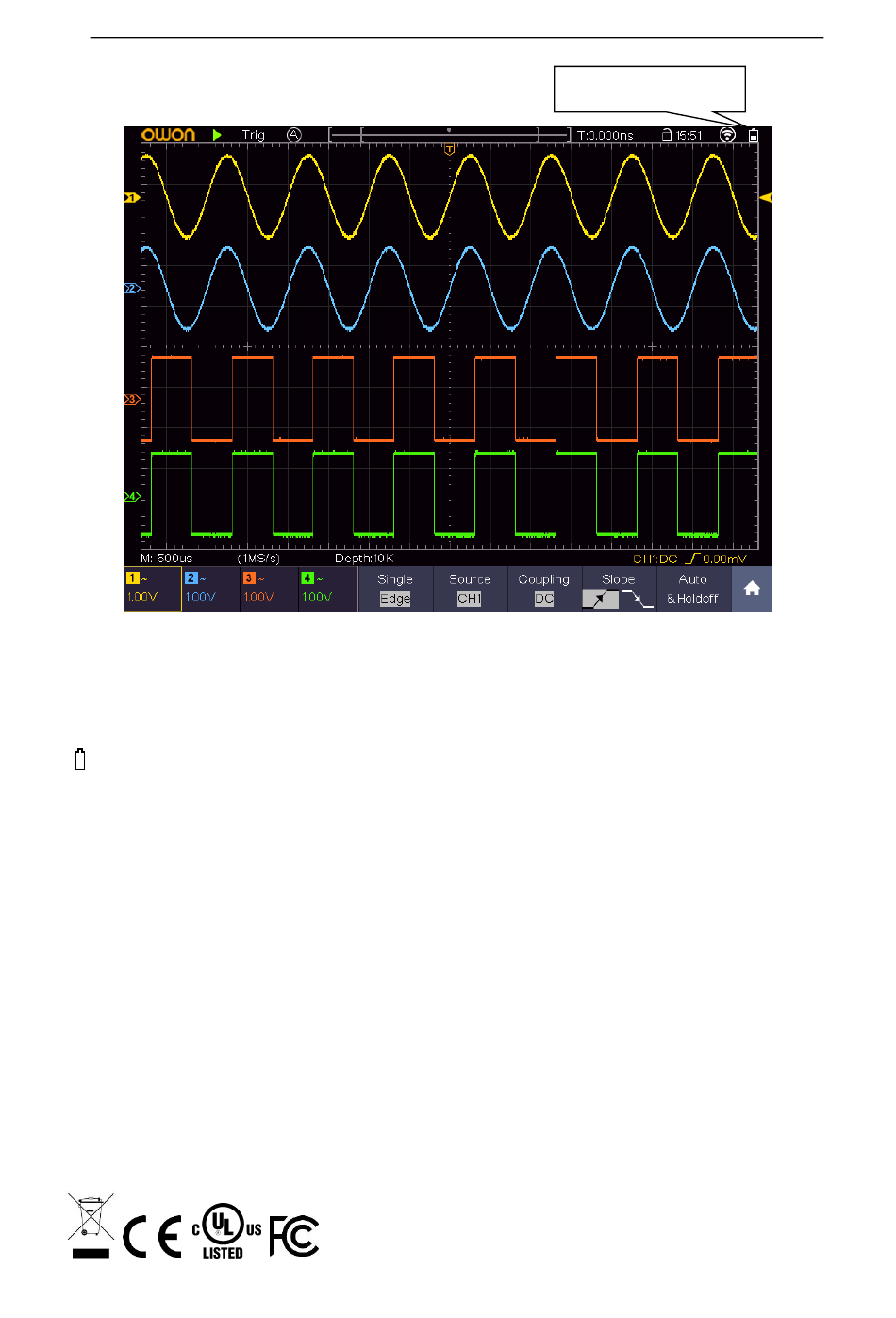The height and width of the screenshot is (1318, 896).
Task: Click the 16:51 clock icon
Action: click(682, 135)
